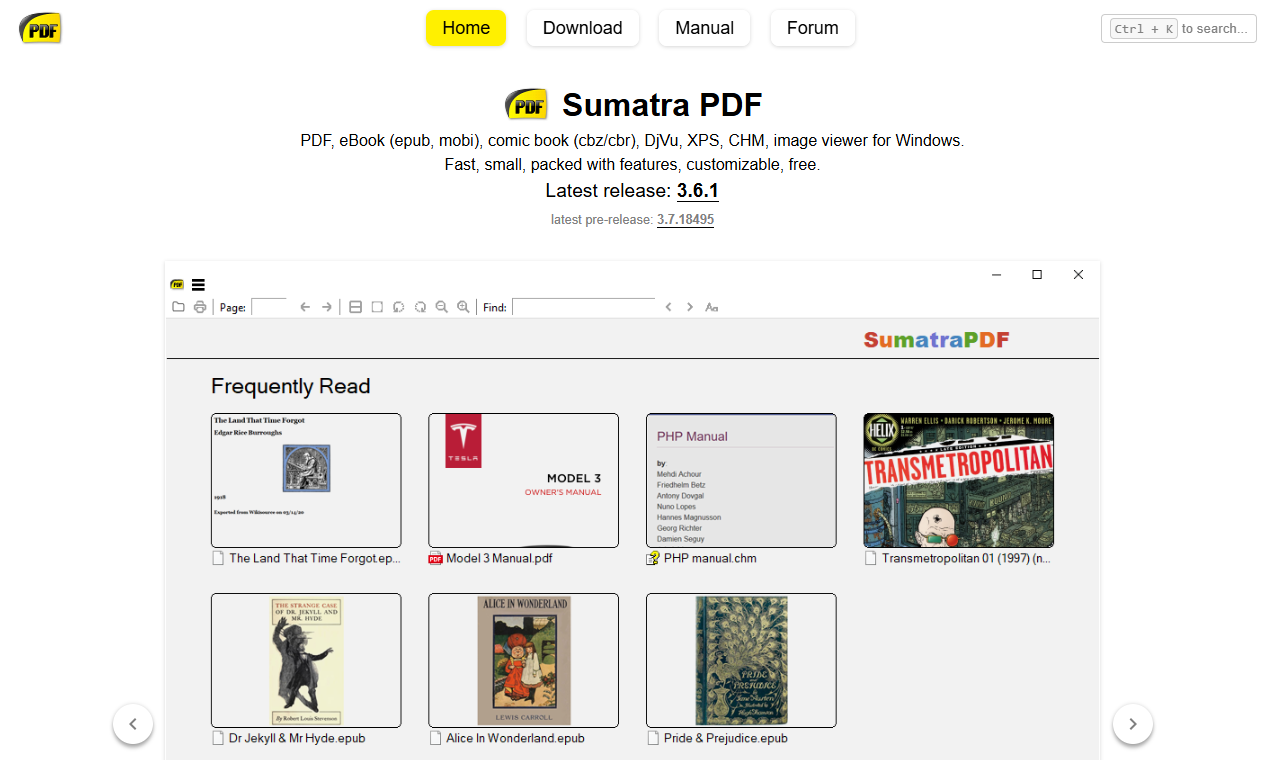
Task: Click the Page number input field
Action: coord(269,307)
